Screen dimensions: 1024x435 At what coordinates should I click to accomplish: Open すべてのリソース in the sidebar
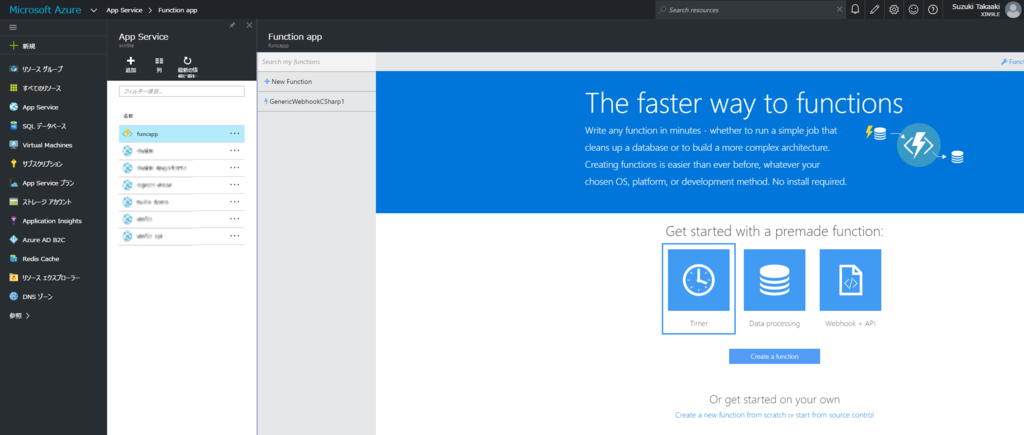pyautogui.click(x=36, y=88)
